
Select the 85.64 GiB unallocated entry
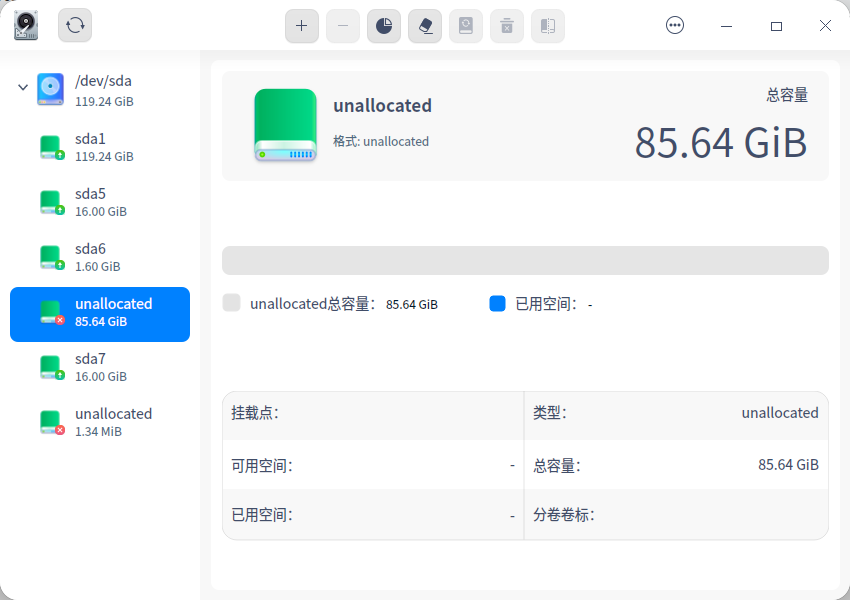tap(100, 313)
